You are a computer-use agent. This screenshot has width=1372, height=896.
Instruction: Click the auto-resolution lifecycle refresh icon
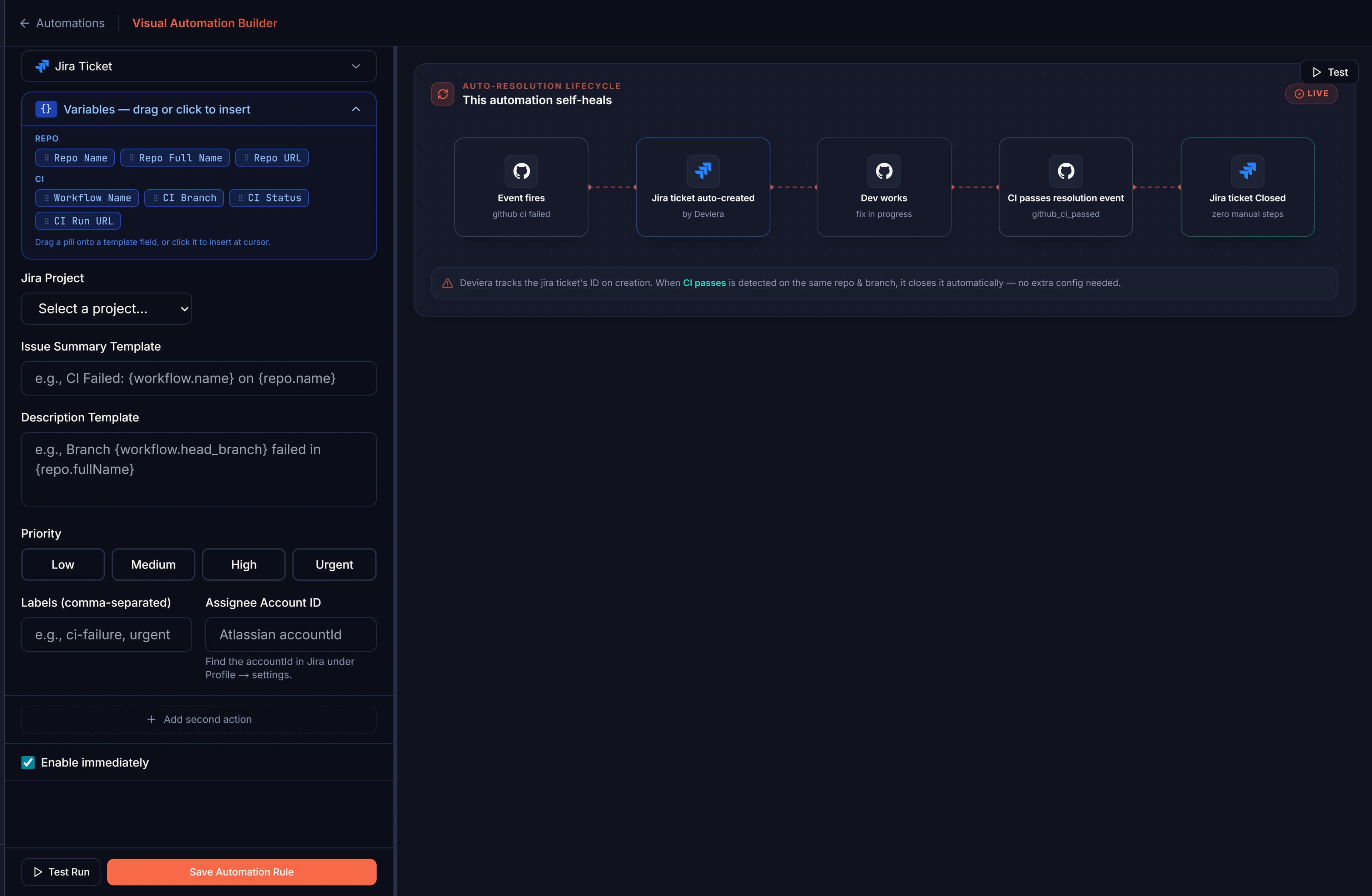[x=443, y=93]
